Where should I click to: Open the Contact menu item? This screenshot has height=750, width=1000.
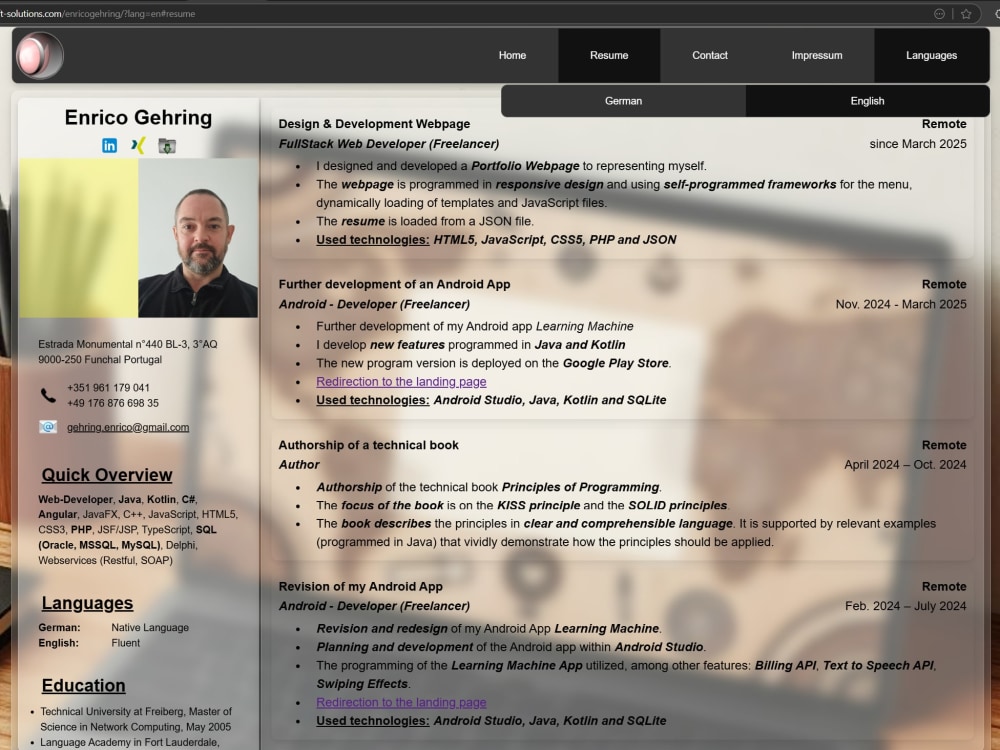pyautogui.click(x=710, y=55)
